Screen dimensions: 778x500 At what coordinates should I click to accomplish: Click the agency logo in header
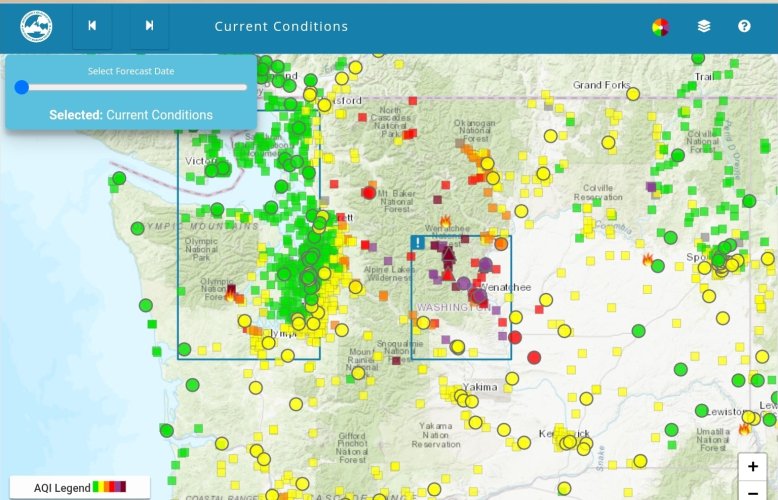pyautogui.click(x=36, y=27)
